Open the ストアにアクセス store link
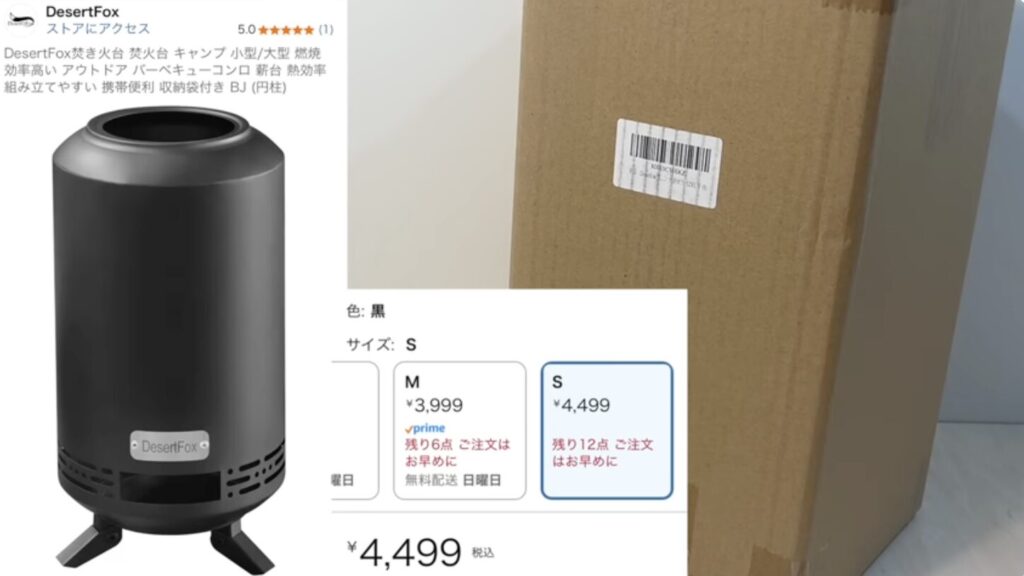The image size is (1024, 576). (x=98, y=29)
